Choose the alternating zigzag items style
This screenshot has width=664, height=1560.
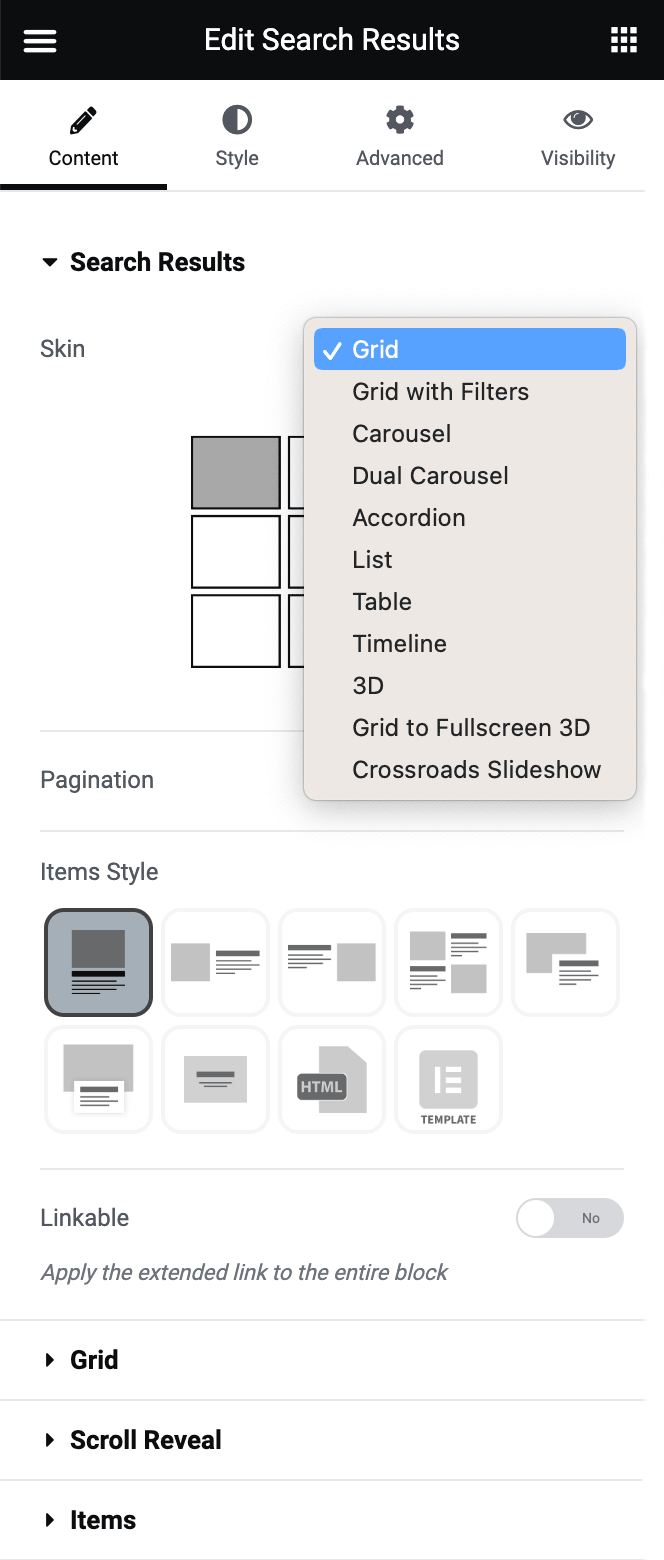(448, 962)
